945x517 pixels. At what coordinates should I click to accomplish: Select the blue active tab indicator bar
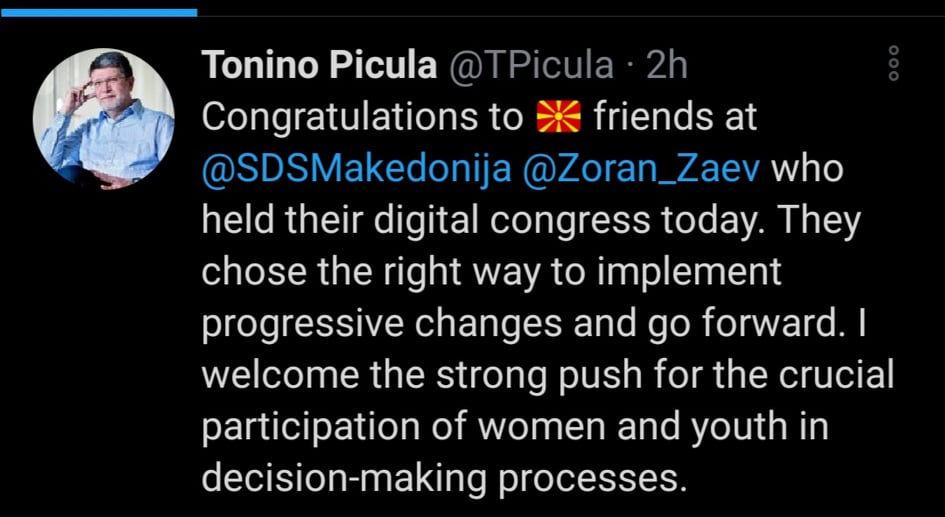click(99, 12)
